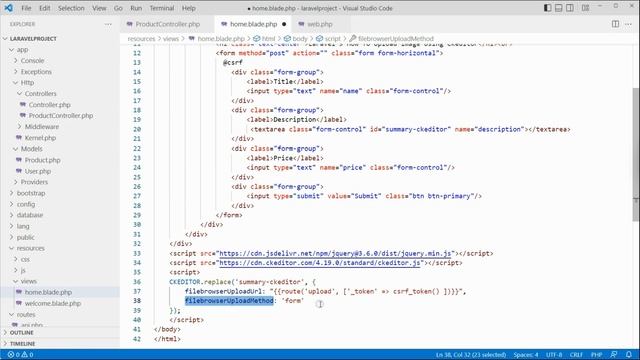Expand the lang folder
The height and width of the screenshot is (360, 640).
pyautogui.click(x=23, y=226)
